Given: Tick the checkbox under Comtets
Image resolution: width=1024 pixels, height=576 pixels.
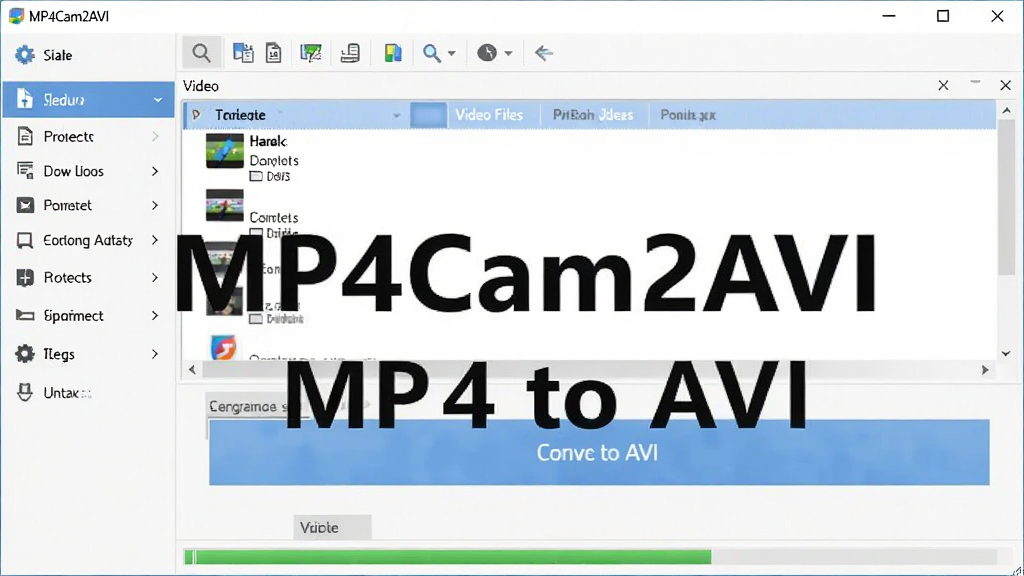Looking at the screenshot, I should tap(256, 232).
